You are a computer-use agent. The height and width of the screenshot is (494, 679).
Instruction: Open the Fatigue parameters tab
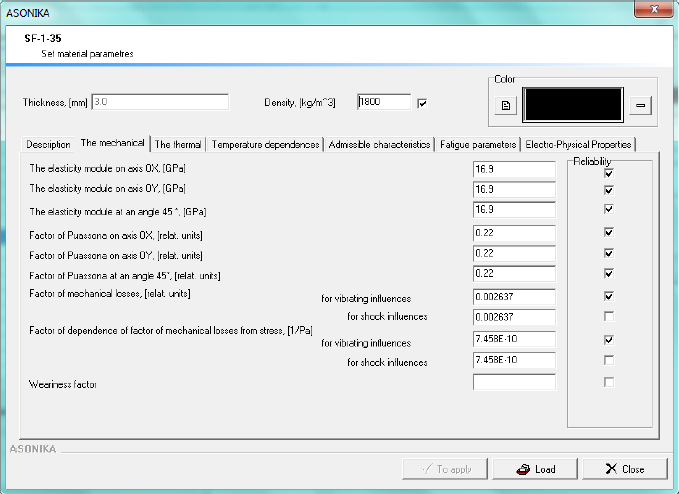pyautogui.click(x=479, y=144)
